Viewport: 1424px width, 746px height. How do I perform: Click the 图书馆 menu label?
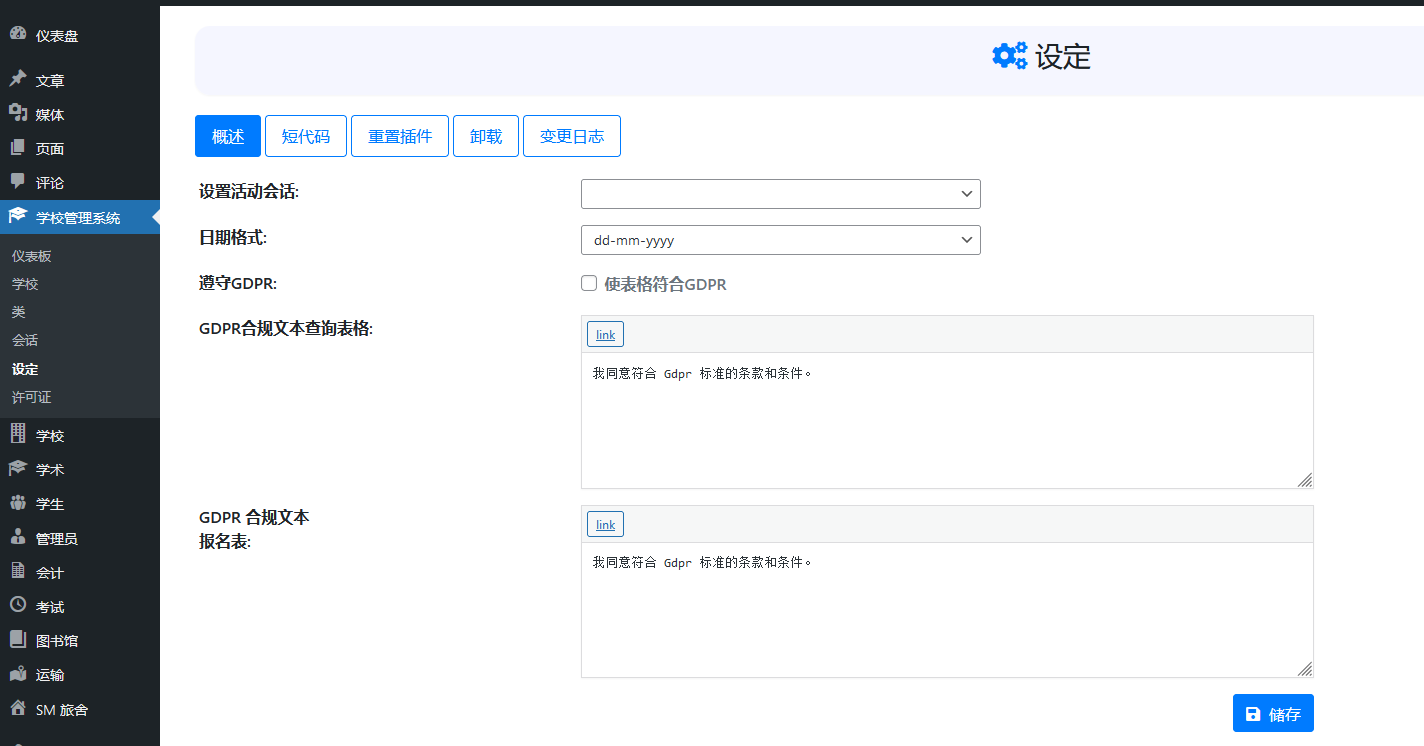coord(57,641)
